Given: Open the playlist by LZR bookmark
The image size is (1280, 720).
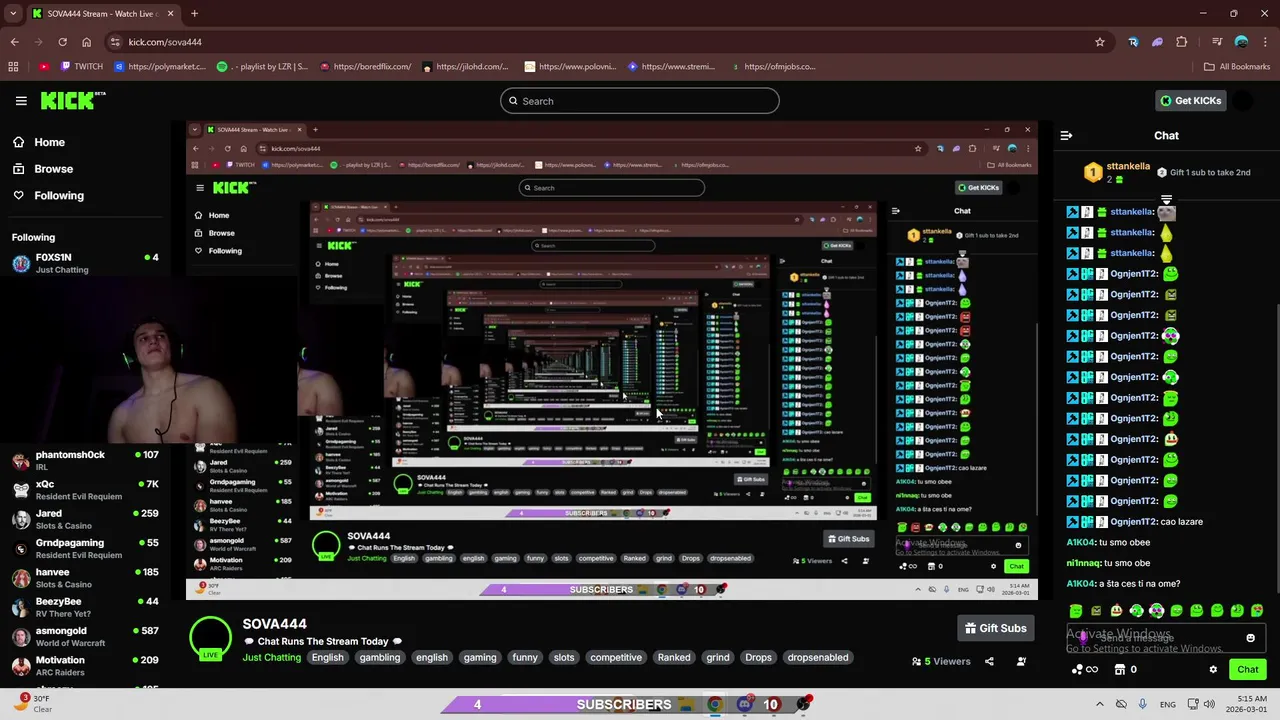Looking at the screenshot, I should (262, 67).
